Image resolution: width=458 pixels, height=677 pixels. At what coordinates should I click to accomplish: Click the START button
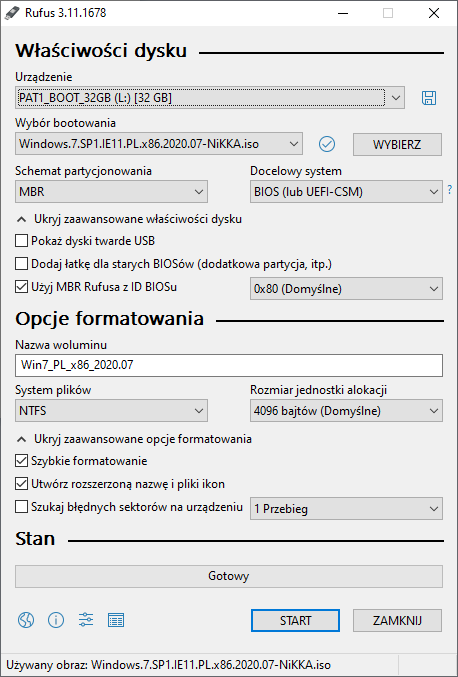click(x=295, y=620)
